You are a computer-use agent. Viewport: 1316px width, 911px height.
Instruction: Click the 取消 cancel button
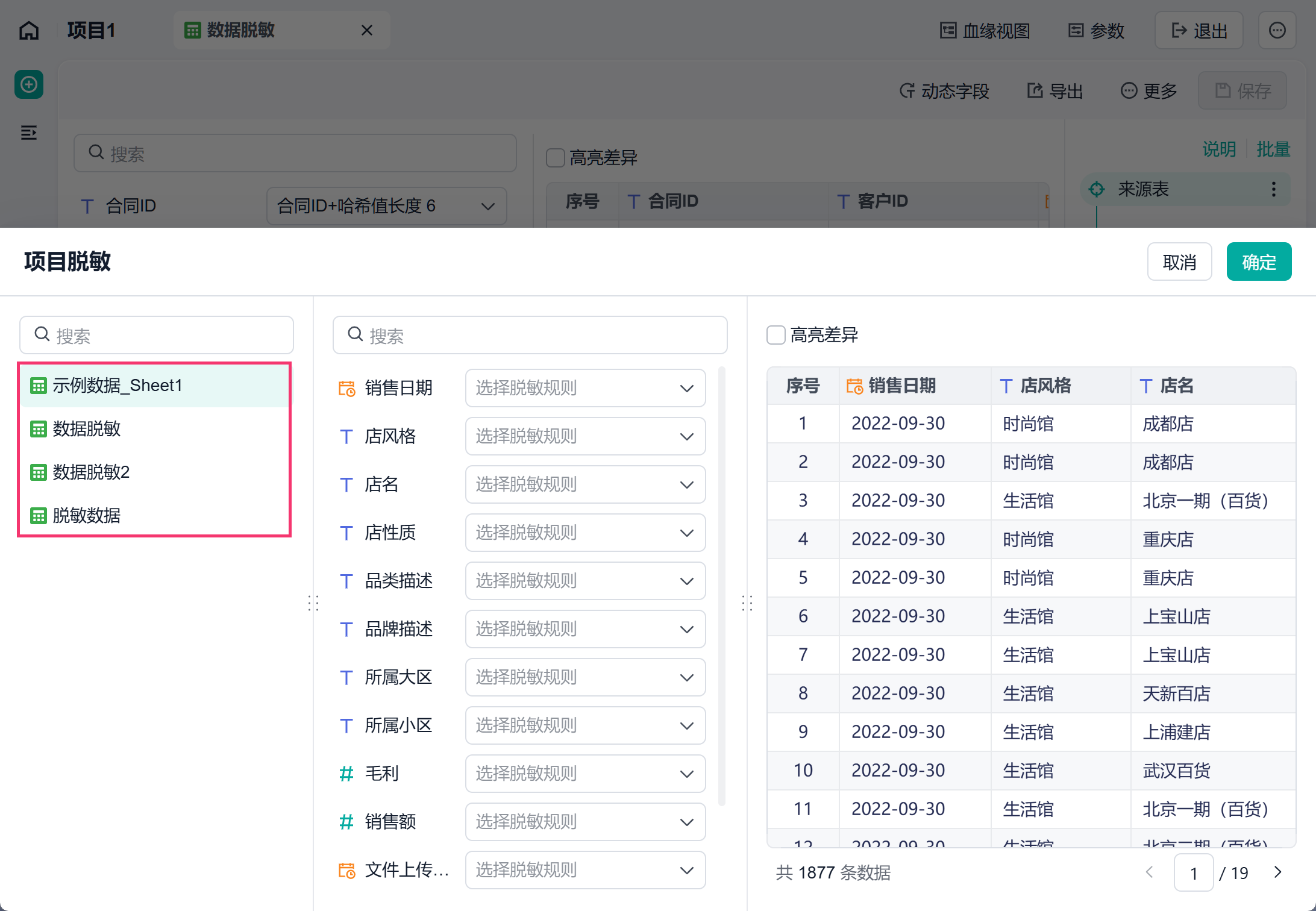1179,262
